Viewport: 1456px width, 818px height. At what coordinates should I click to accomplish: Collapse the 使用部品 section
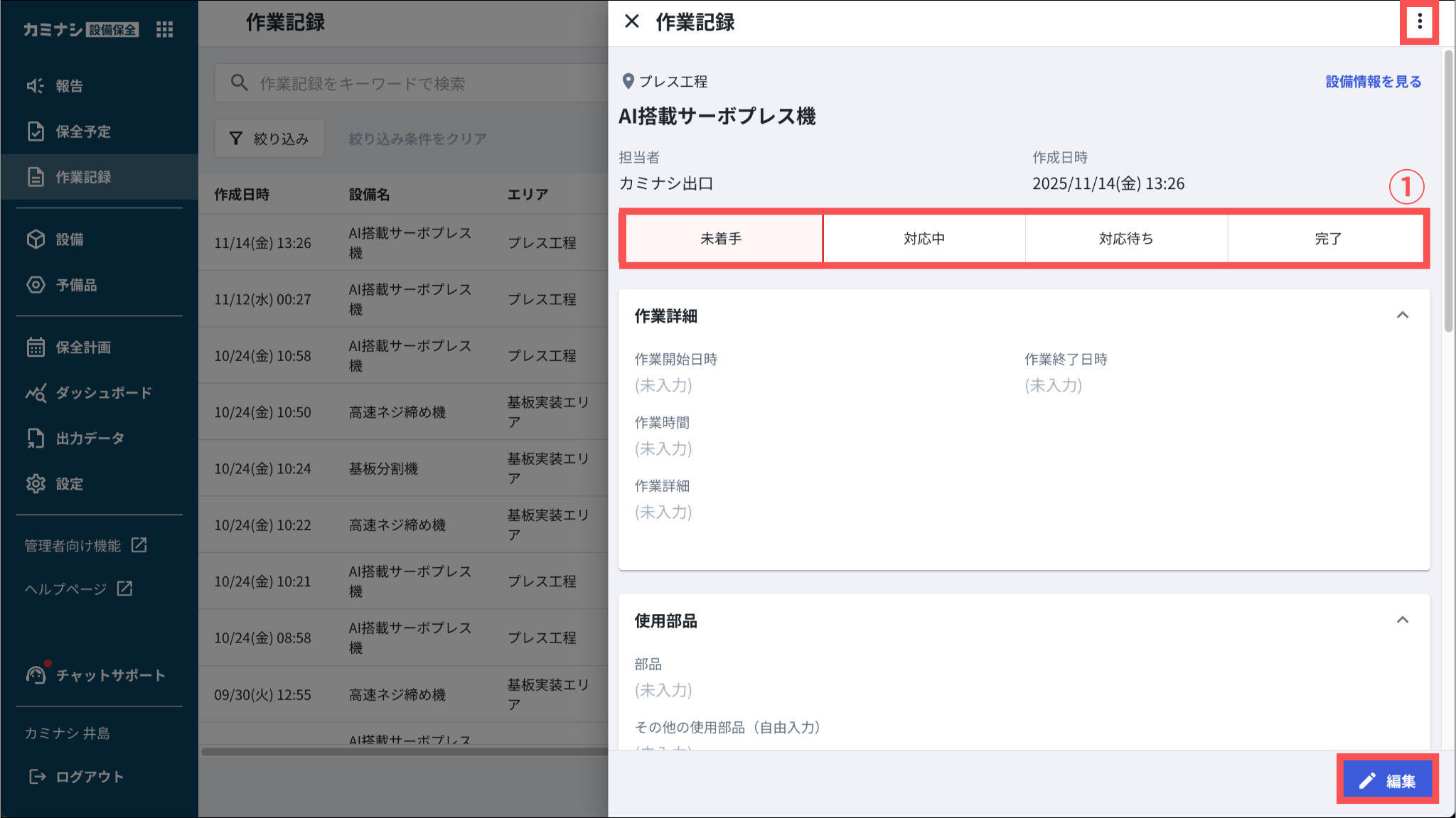tap(1402, 620)
